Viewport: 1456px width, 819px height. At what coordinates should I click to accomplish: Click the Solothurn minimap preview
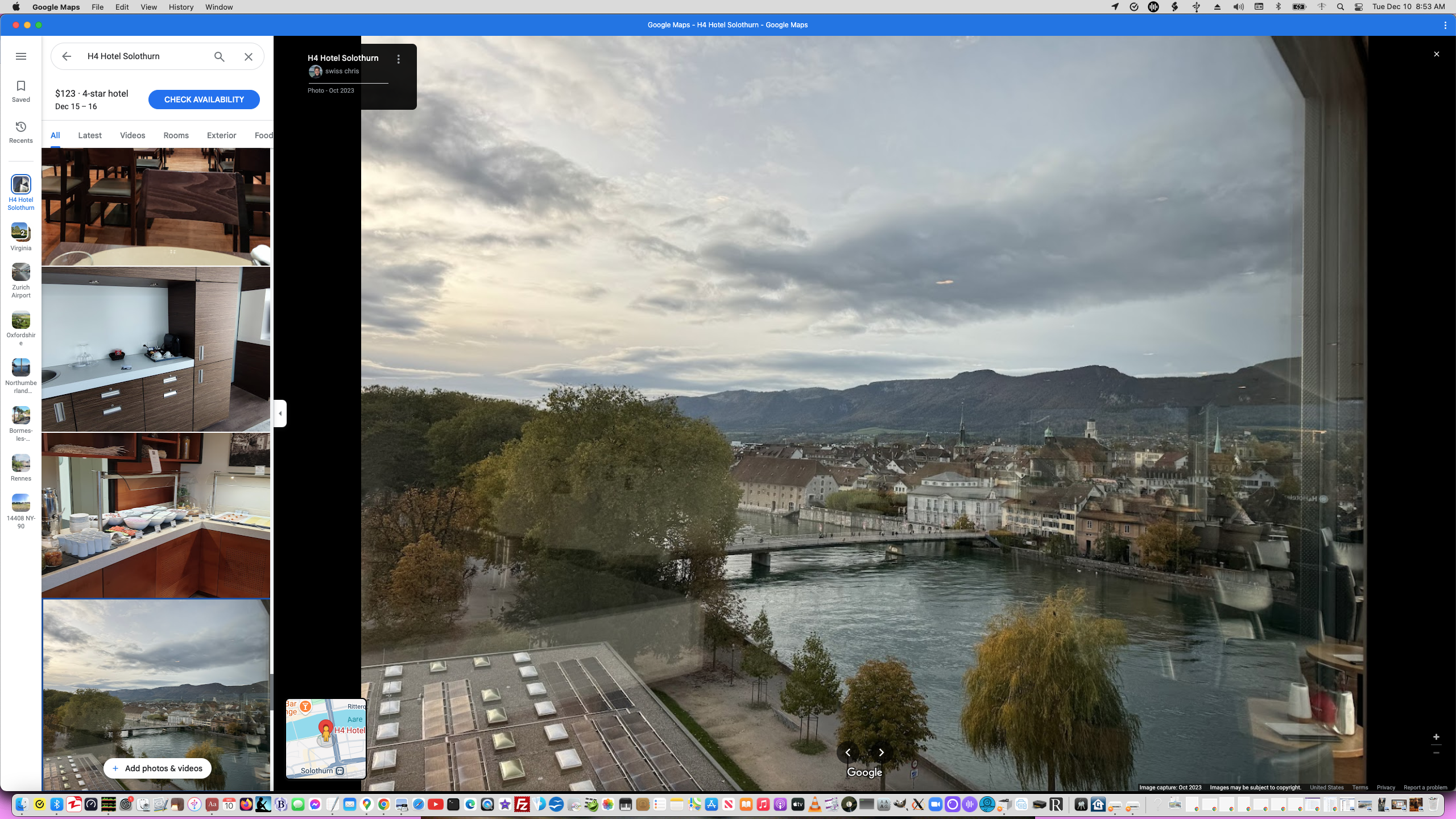[x=326, y=738]
